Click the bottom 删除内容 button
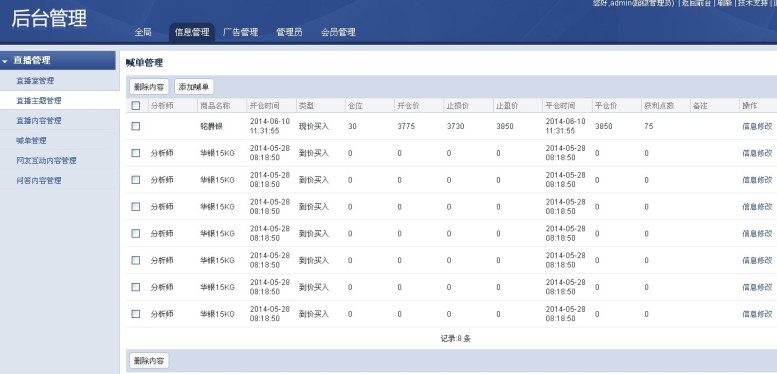 tap(149, 361)
